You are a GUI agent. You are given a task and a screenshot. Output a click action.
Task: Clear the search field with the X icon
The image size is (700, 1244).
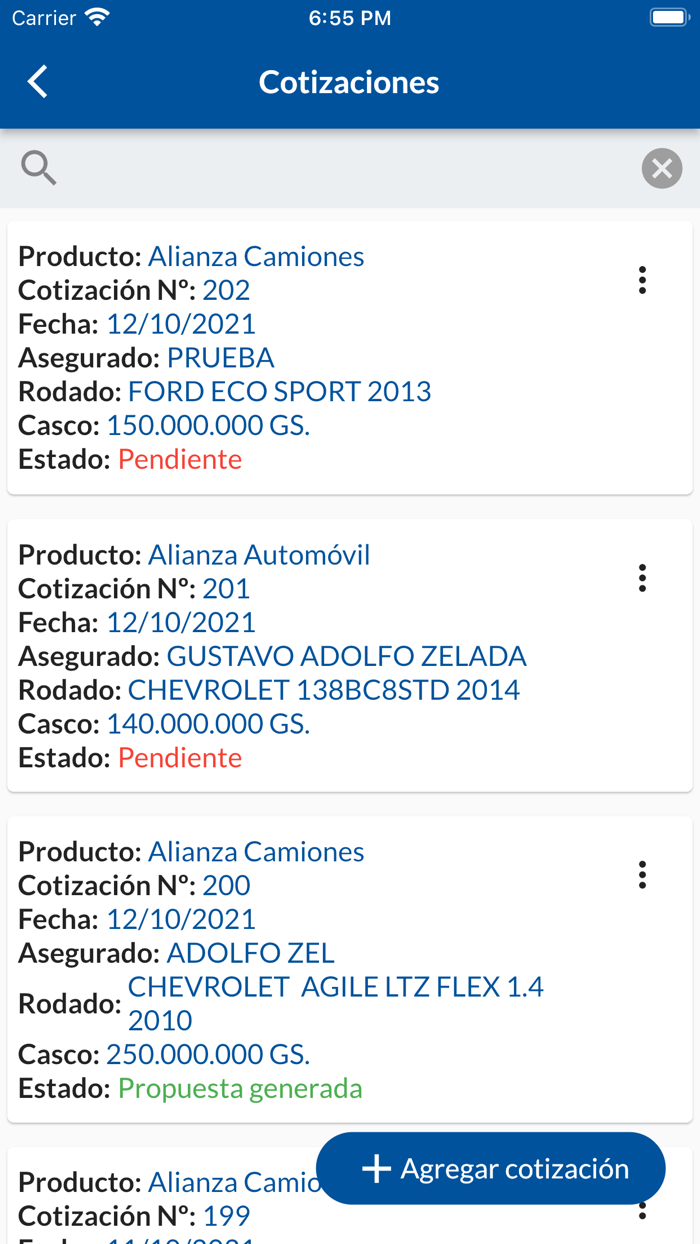click(x=661, y=168)
